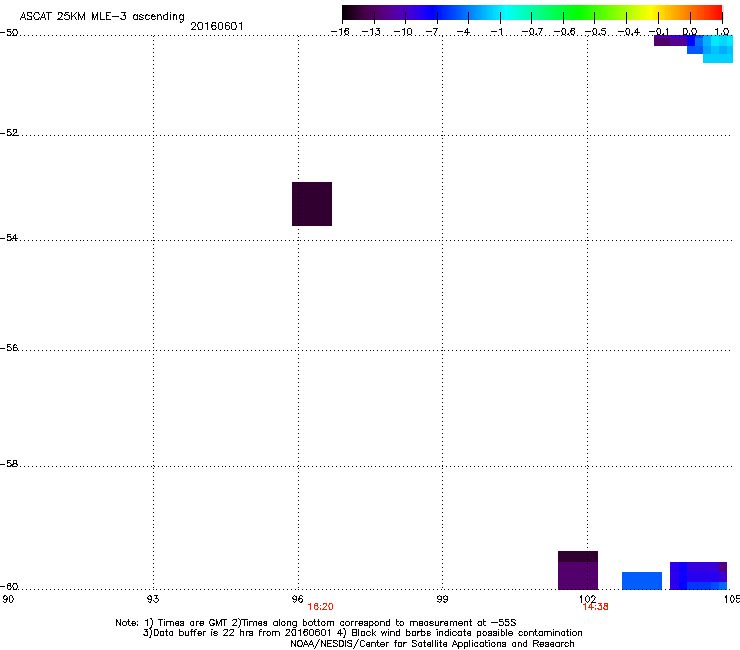Click the cyan data block in top-right corner
Viewport: 740px width, 650px height.
718,49
